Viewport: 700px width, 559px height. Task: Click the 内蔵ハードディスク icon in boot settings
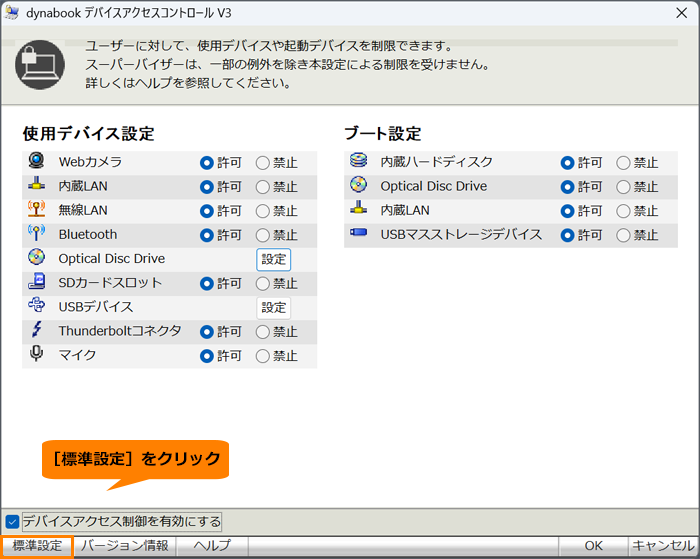(x=358, y=160)
